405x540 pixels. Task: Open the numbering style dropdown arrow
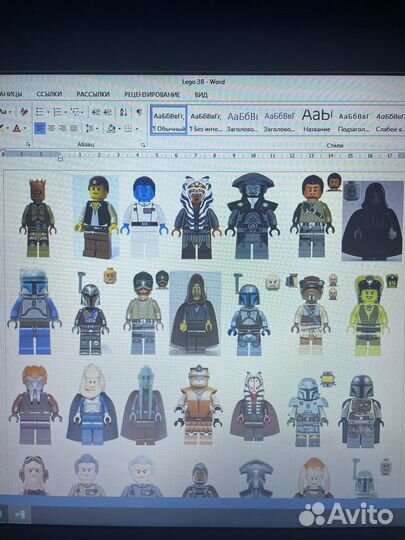(65, 112)
